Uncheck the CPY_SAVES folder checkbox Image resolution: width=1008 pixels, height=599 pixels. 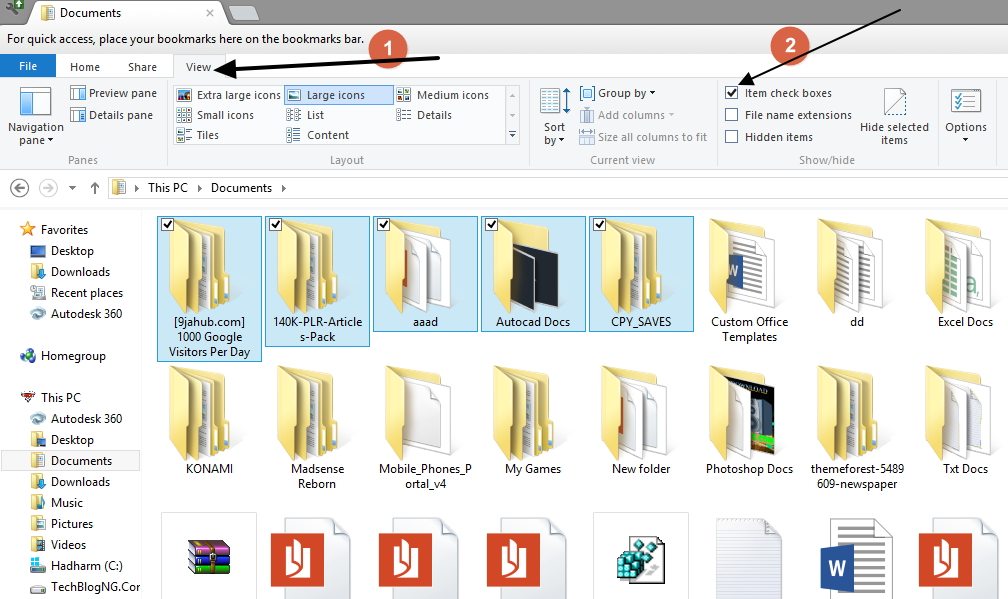[x=599, y=224]
